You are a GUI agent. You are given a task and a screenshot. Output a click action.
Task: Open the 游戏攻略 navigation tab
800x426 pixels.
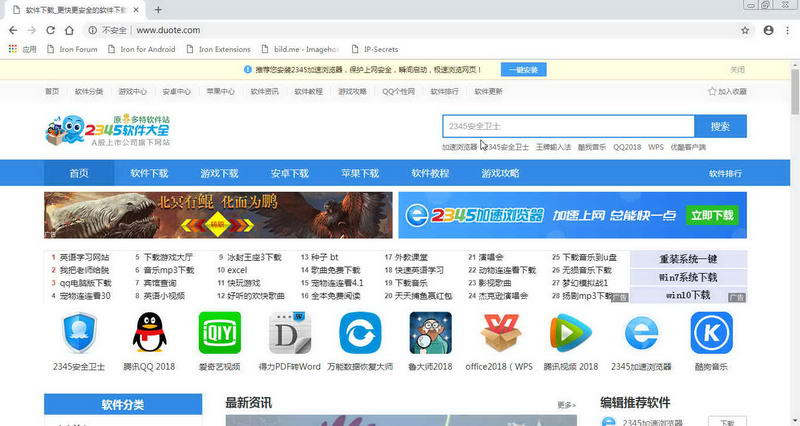pyautogui.click(x=501, y=173)
